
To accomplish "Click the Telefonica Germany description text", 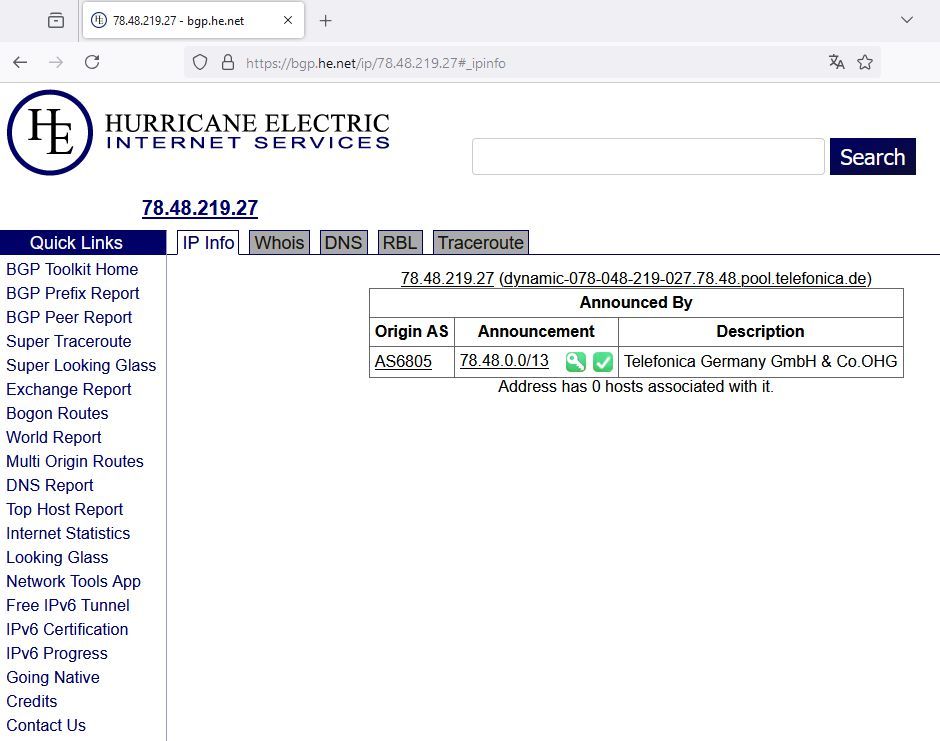I will 760,362.
